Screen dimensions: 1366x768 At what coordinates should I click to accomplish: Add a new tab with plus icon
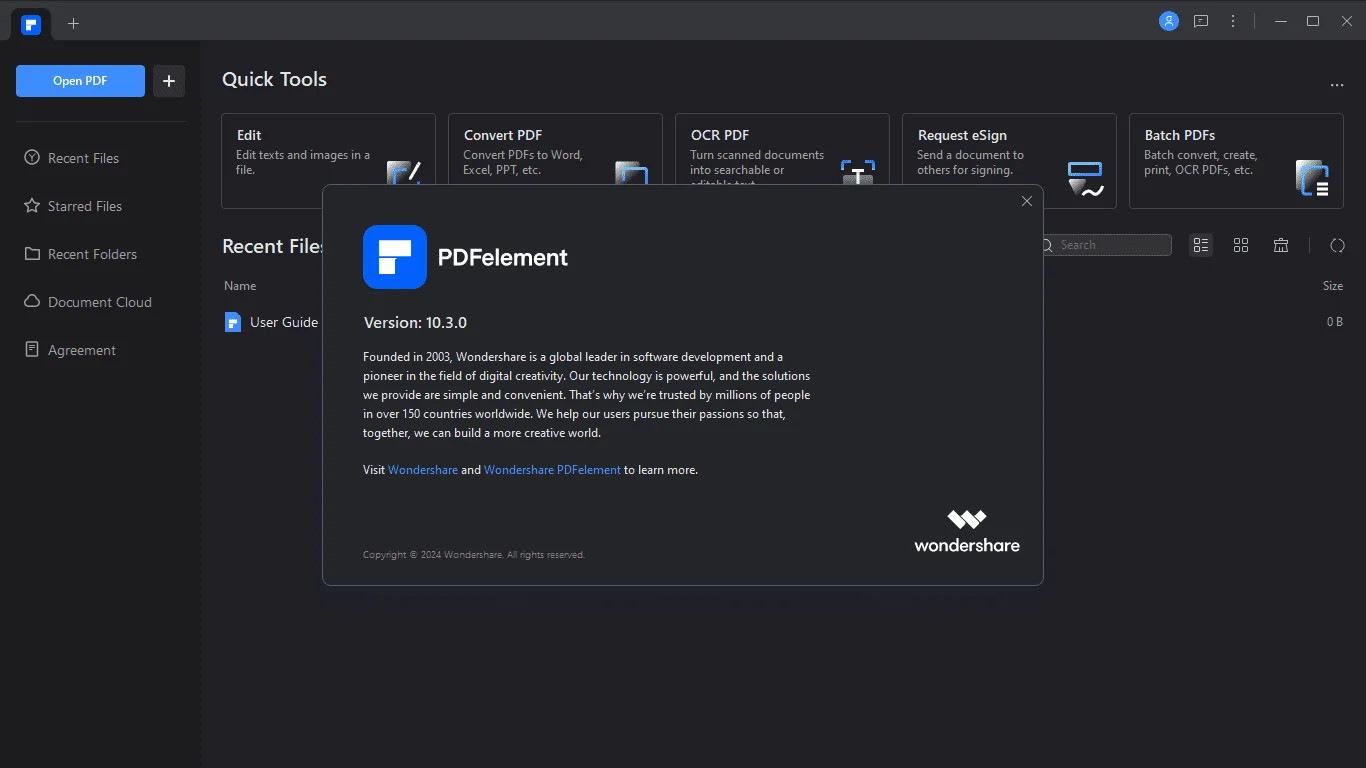click(x=73, y=23)
